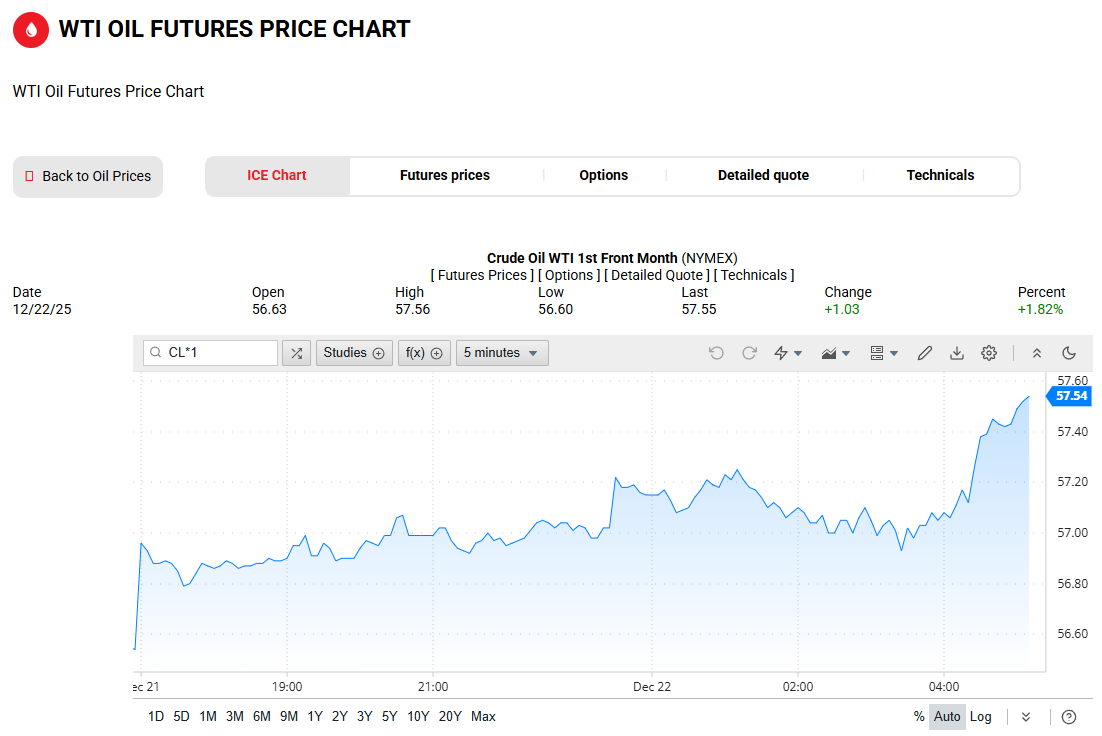
Task: Expand the chart type dropdown
Action: click(x=835, y=353)
